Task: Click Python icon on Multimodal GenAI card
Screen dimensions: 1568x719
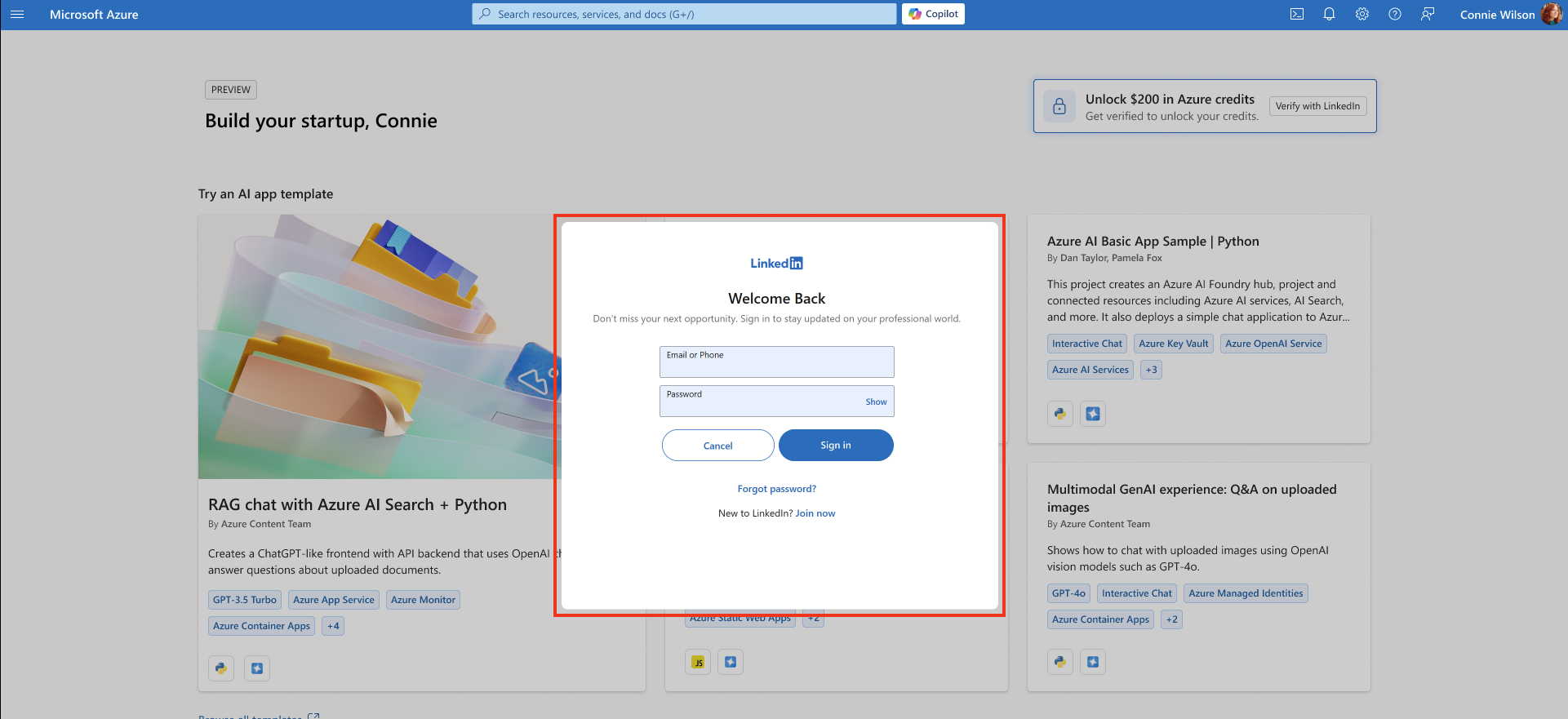Action: coord(1060,662)
